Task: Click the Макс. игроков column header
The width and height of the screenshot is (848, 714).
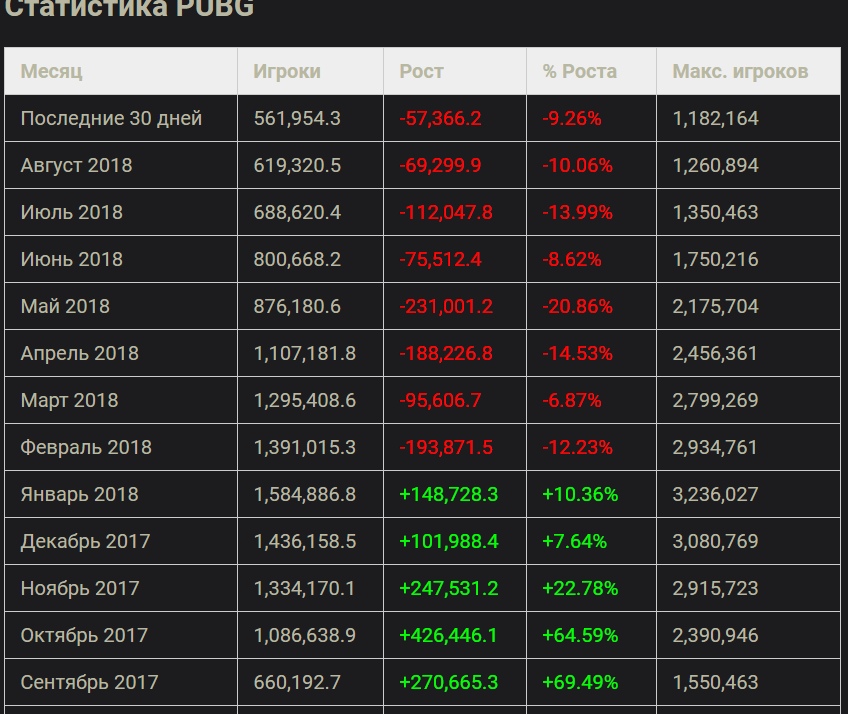Action: pos(740,72)
